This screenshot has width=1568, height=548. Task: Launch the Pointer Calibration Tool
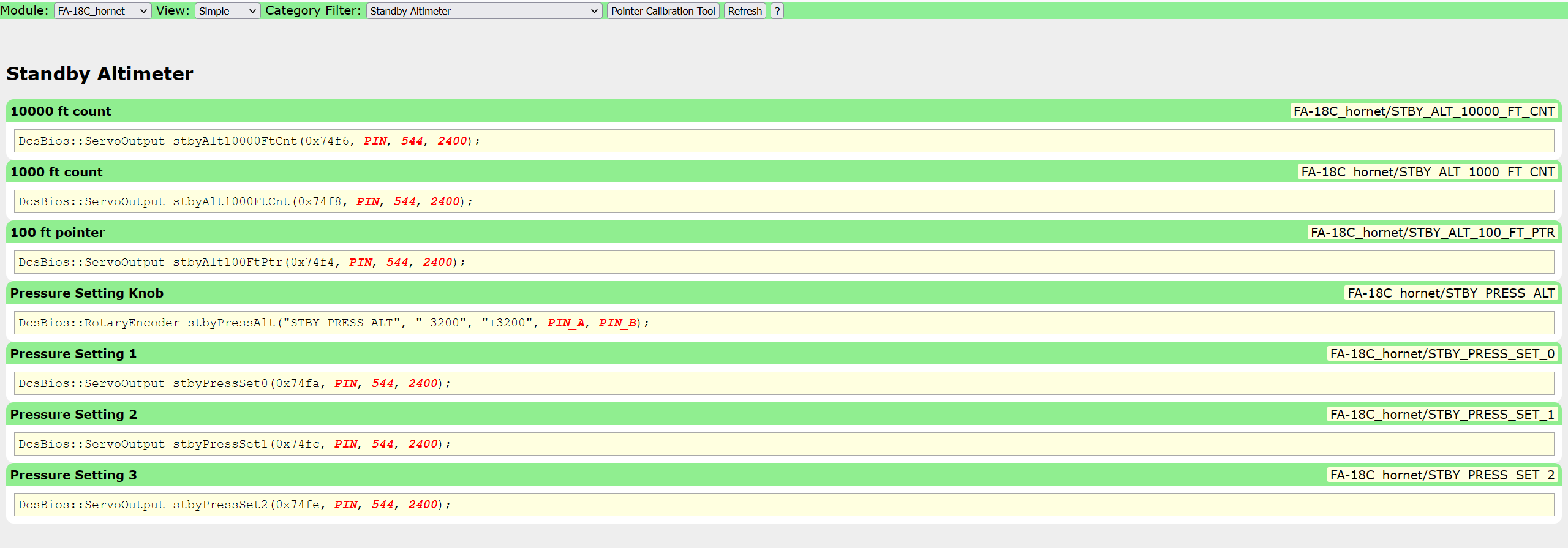coord(663,11)
